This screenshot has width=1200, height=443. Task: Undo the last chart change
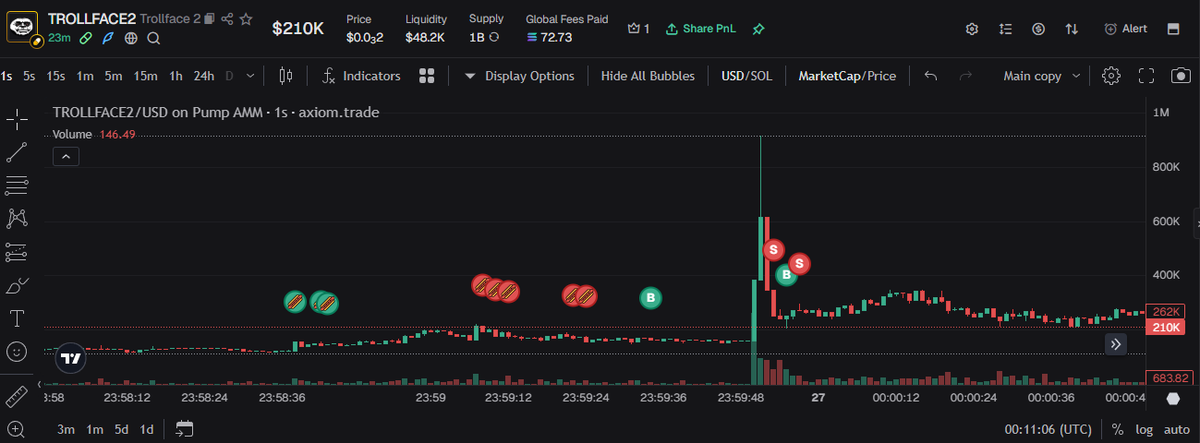931,76
